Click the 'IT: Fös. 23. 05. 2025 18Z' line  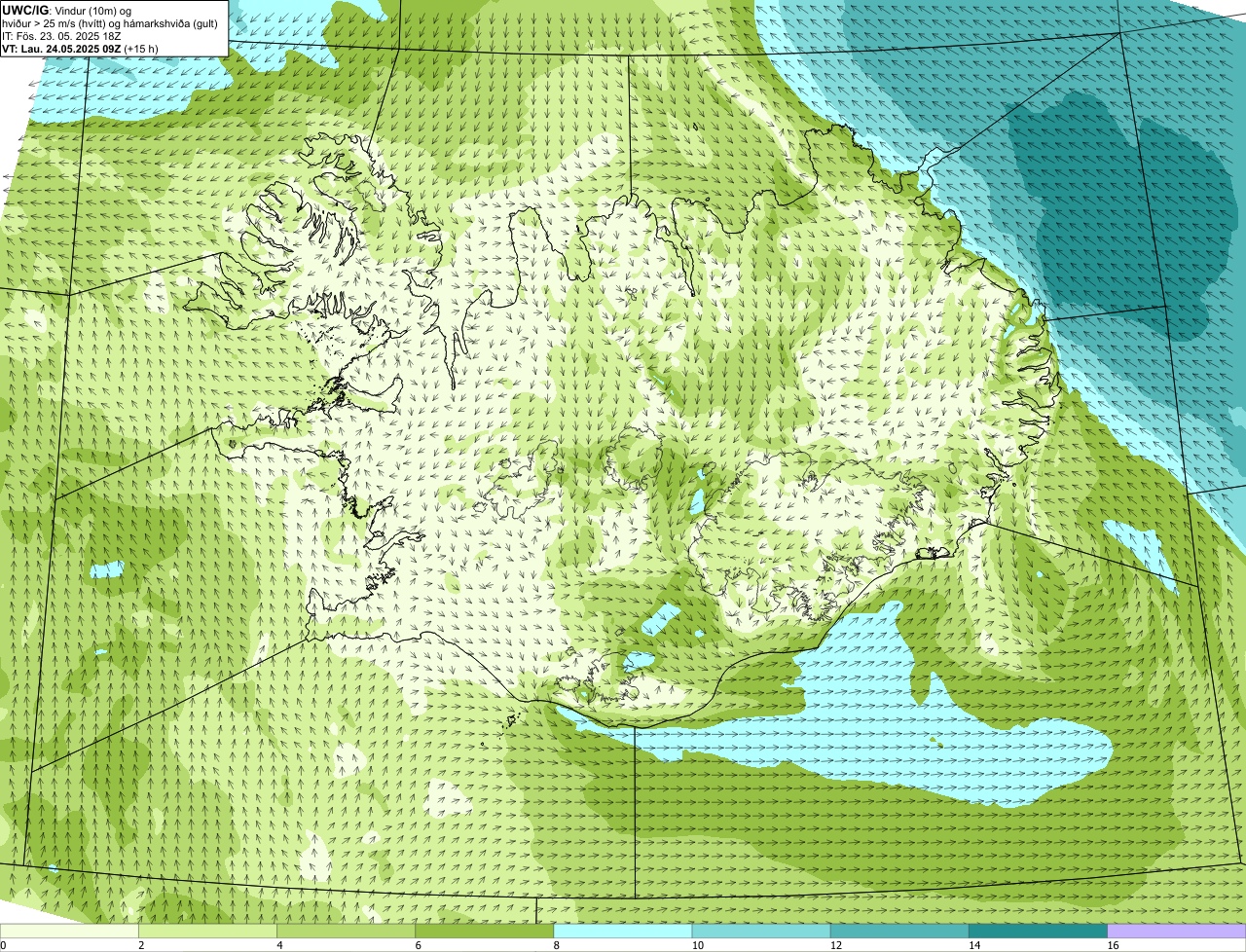click(61, 36)
